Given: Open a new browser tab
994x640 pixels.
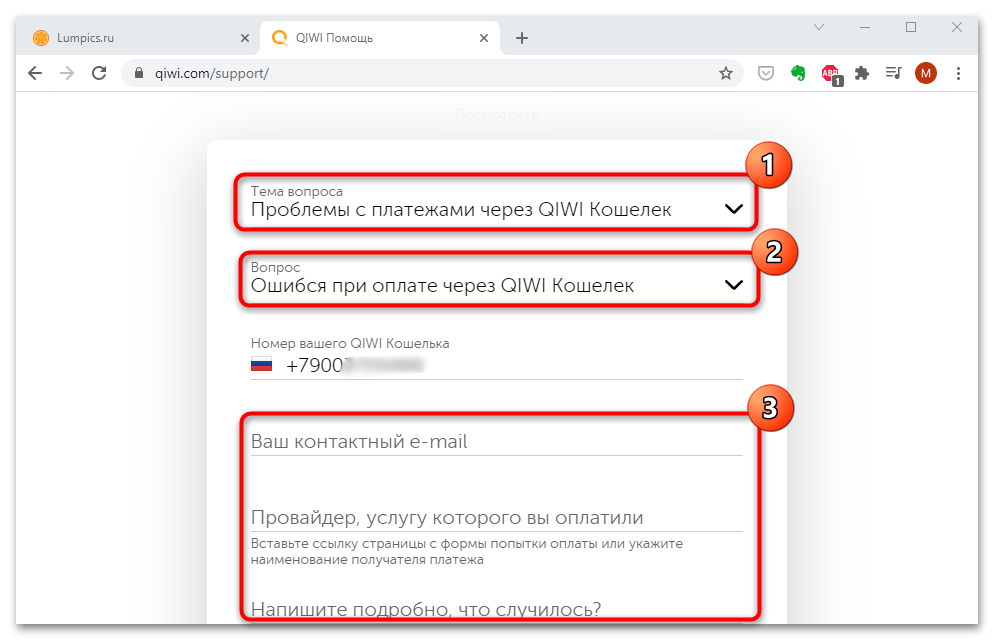Looking at the screenshot, I should click(522, 38).
